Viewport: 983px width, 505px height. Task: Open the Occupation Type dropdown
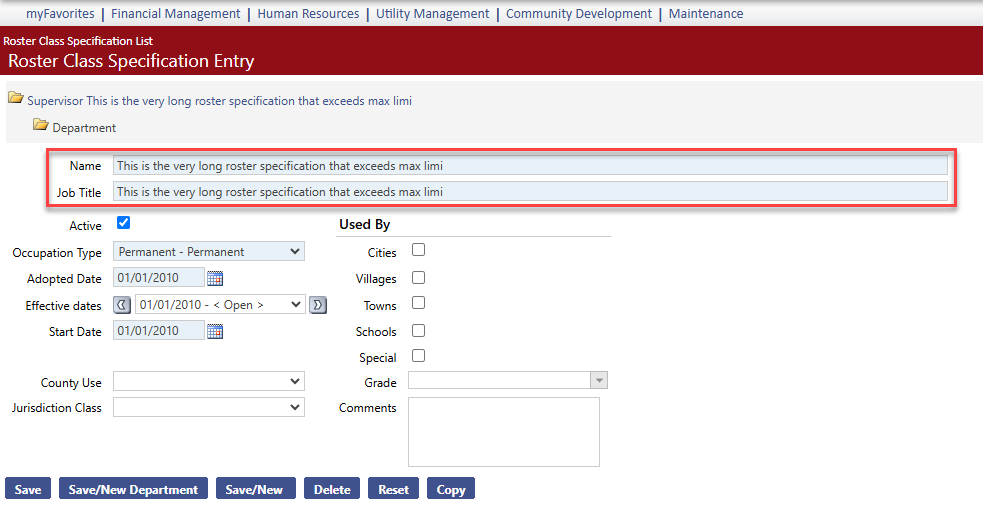click(x=209, y=251)
